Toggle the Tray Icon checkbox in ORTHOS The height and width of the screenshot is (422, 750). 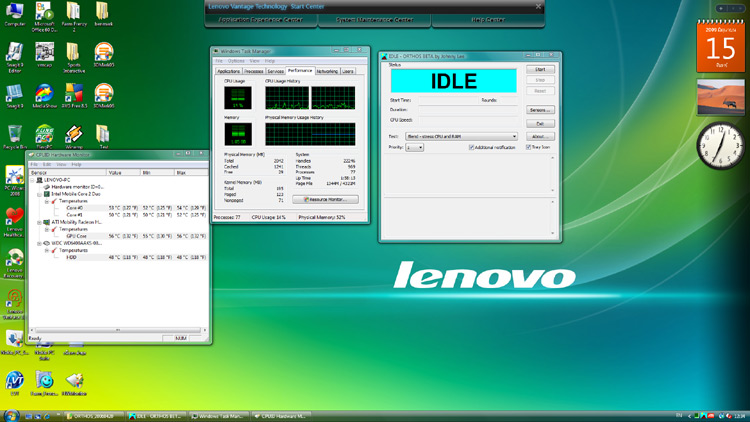tap(529, 147)
